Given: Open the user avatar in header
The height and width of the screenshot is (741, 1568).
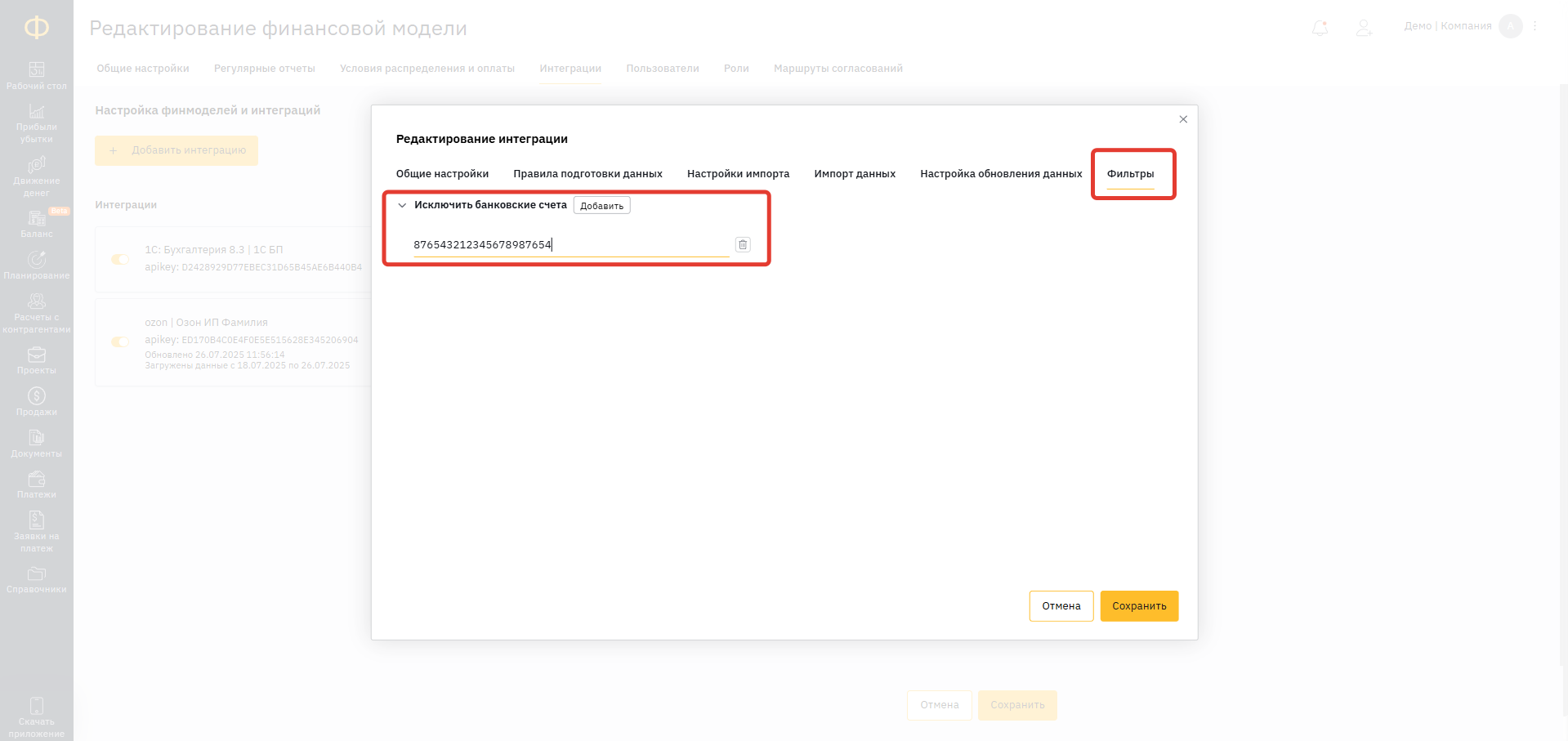Looking at the screenshot, I should tap(1511, 26).
